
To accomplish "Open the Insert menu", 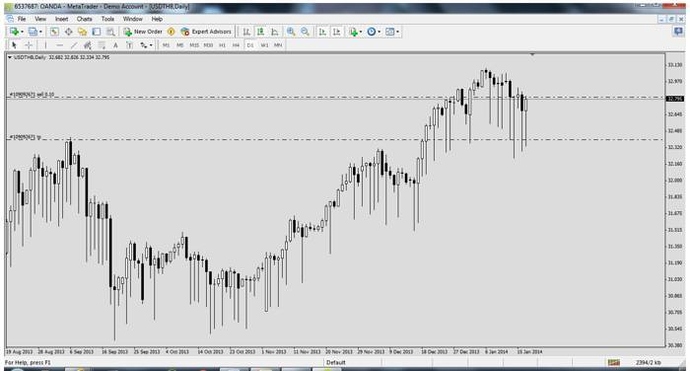I will [x=62, y=19].
